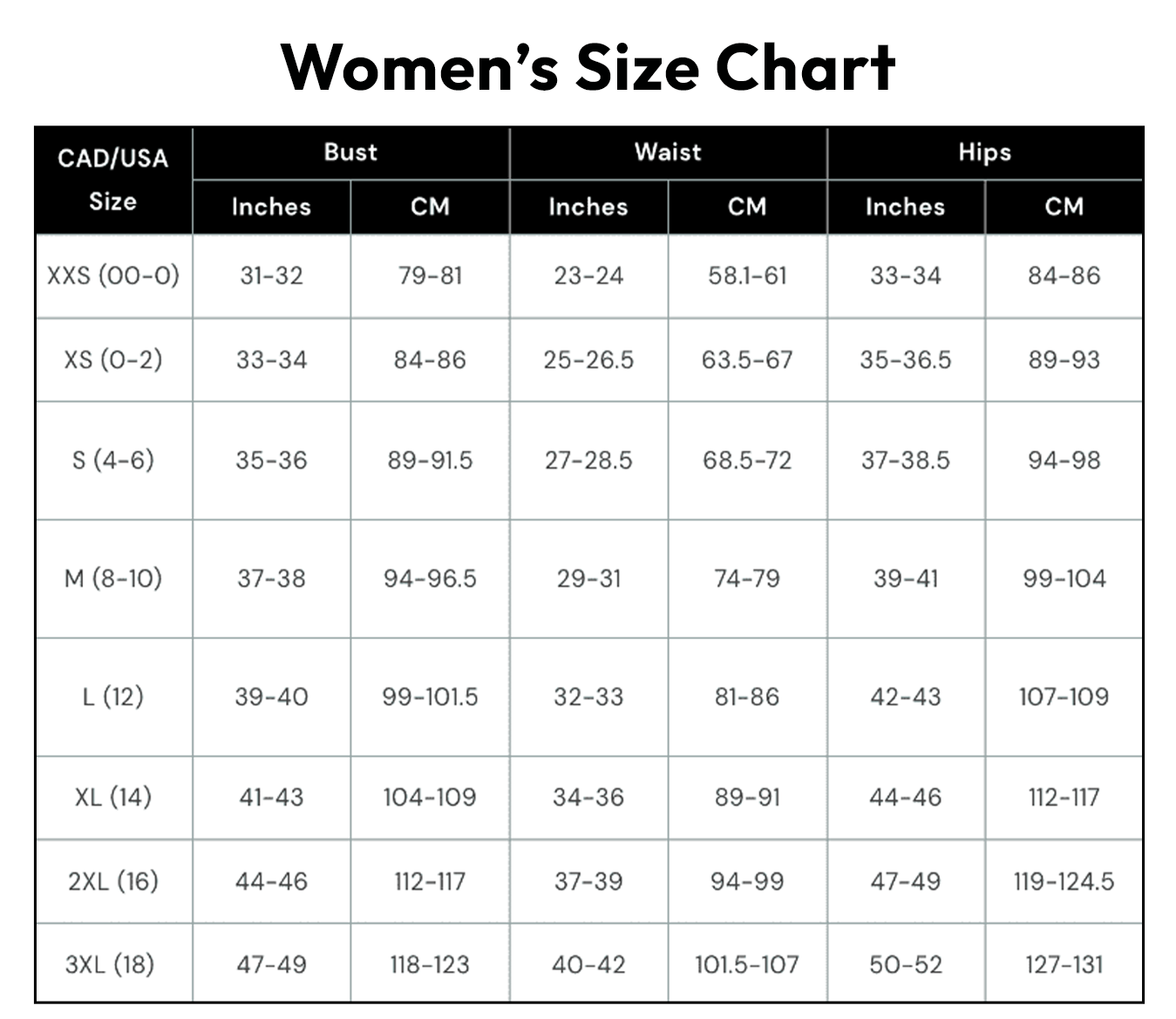Viewport: 1176px width, 1019px height.
Task: Click the XL (14) size label
Action: 113,797
